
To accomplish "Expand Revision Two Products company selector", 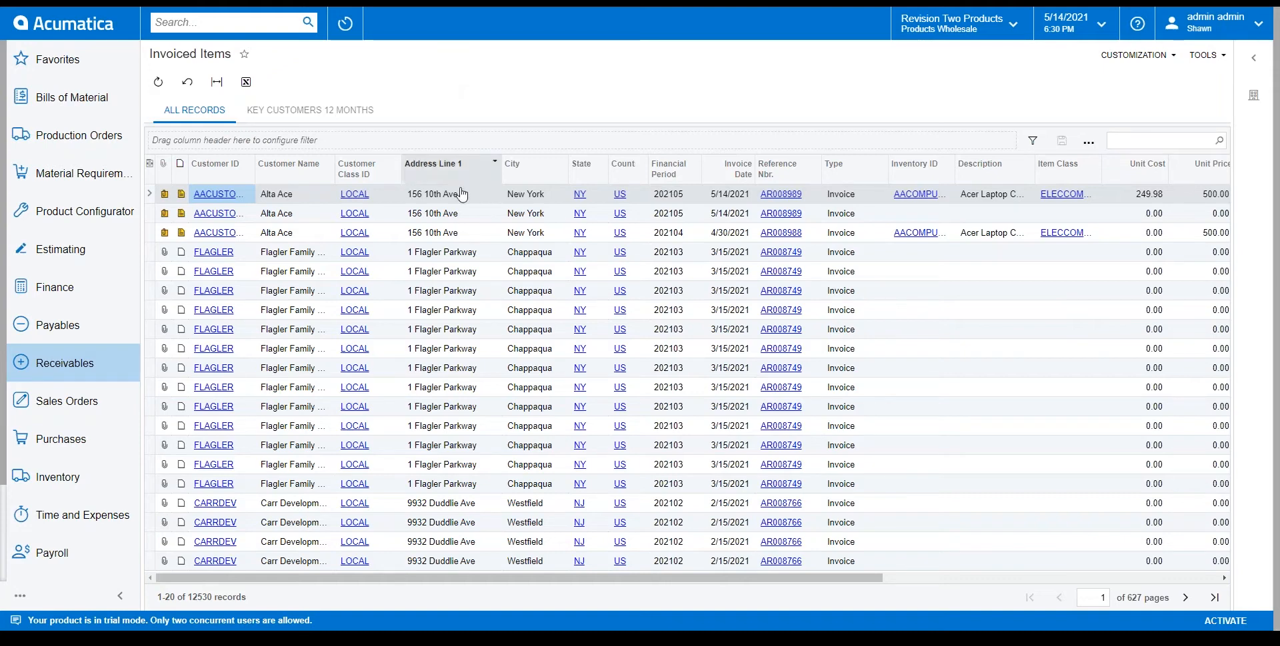I will click(959, 23).
